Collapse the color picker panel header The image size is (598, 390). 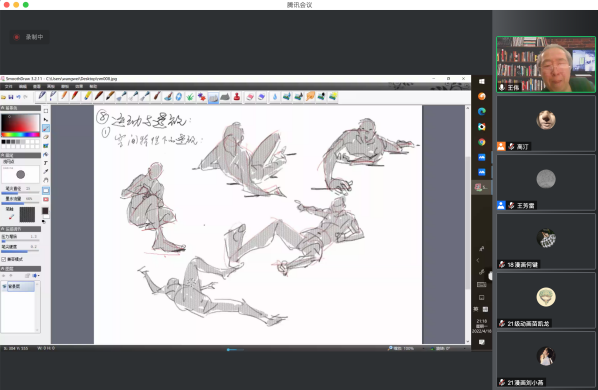pyautogui.click(x=21, y=108)
